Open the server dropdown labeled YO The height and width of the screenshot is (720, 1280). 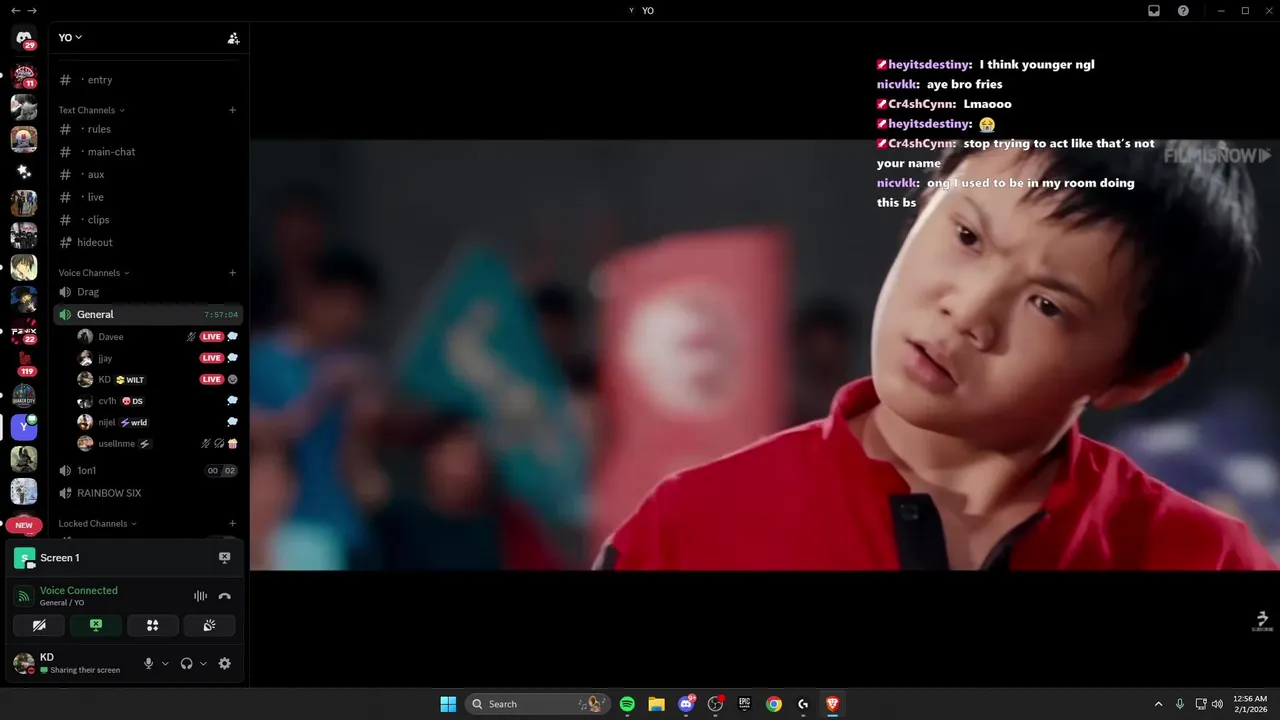[70, 37]
